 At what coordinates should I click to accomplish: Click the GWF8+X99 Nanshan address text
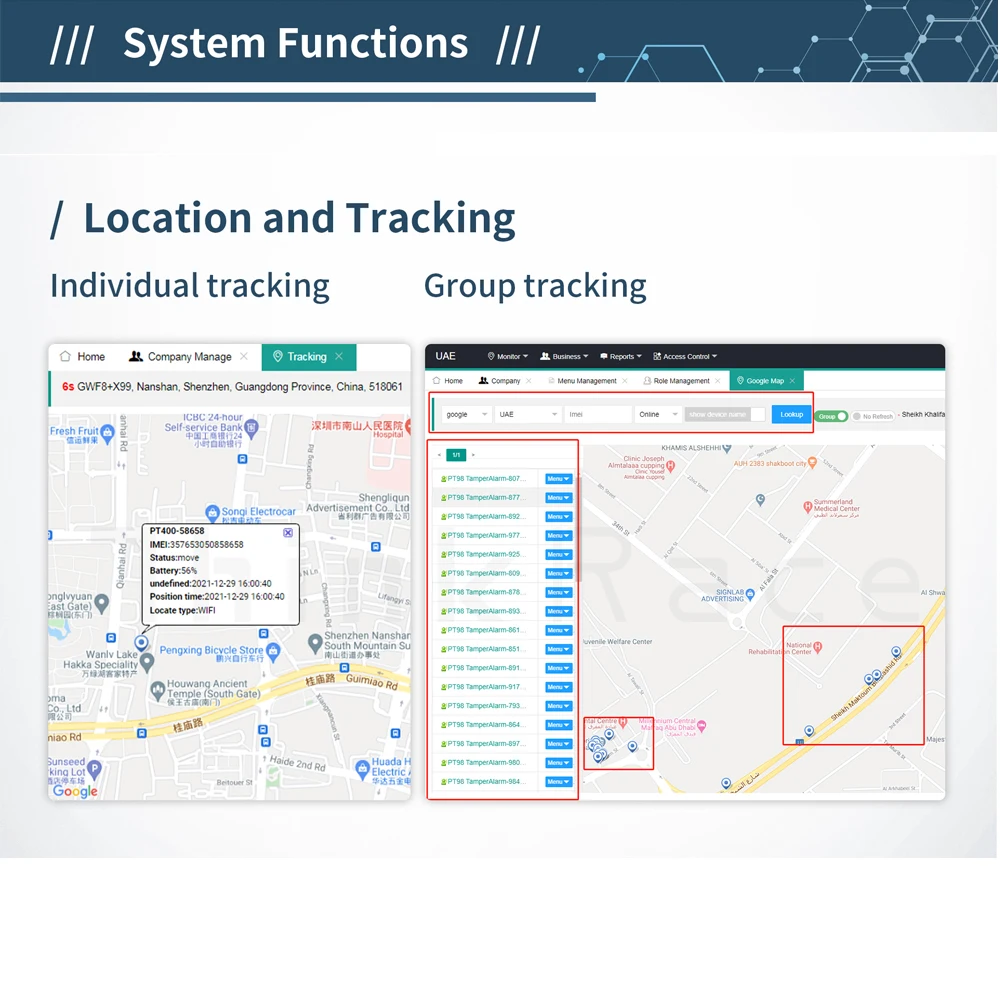tap(240, 386)
